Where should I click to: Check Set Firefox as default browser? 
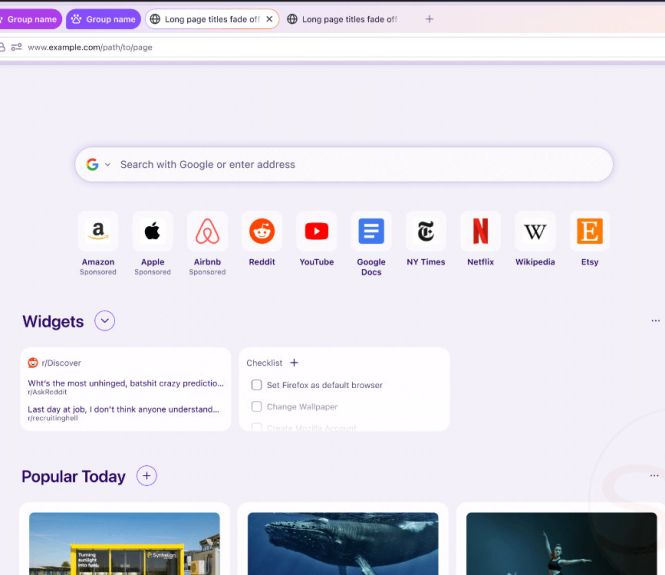(257, 385)
